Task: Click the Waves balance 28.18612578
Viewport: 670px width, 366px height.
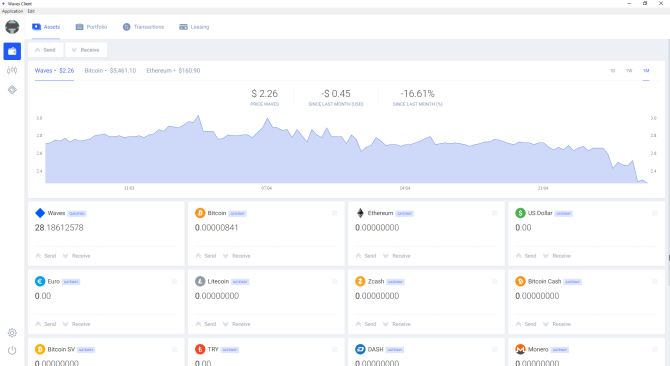Action: 59,228
